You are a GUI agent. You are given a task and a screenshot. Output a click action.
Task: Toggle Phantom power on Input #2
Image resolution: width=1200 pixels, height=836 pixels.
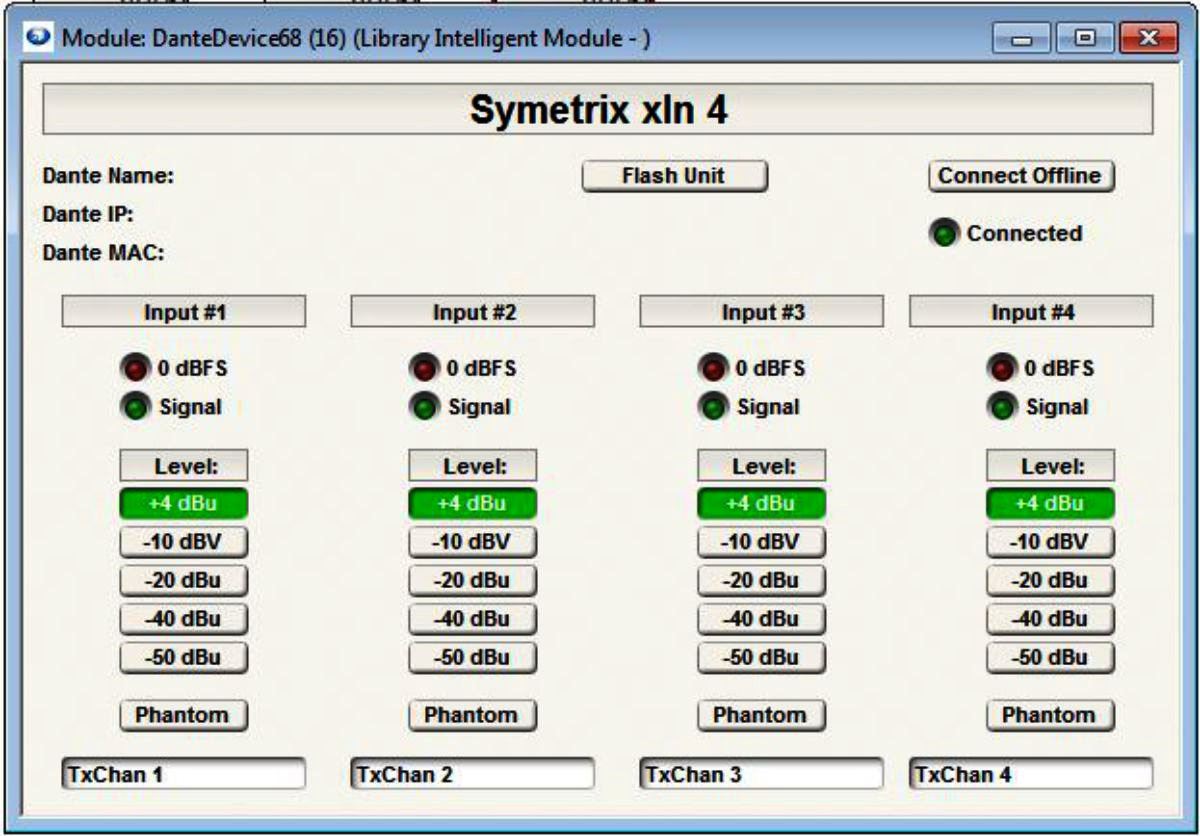[473, 716]
